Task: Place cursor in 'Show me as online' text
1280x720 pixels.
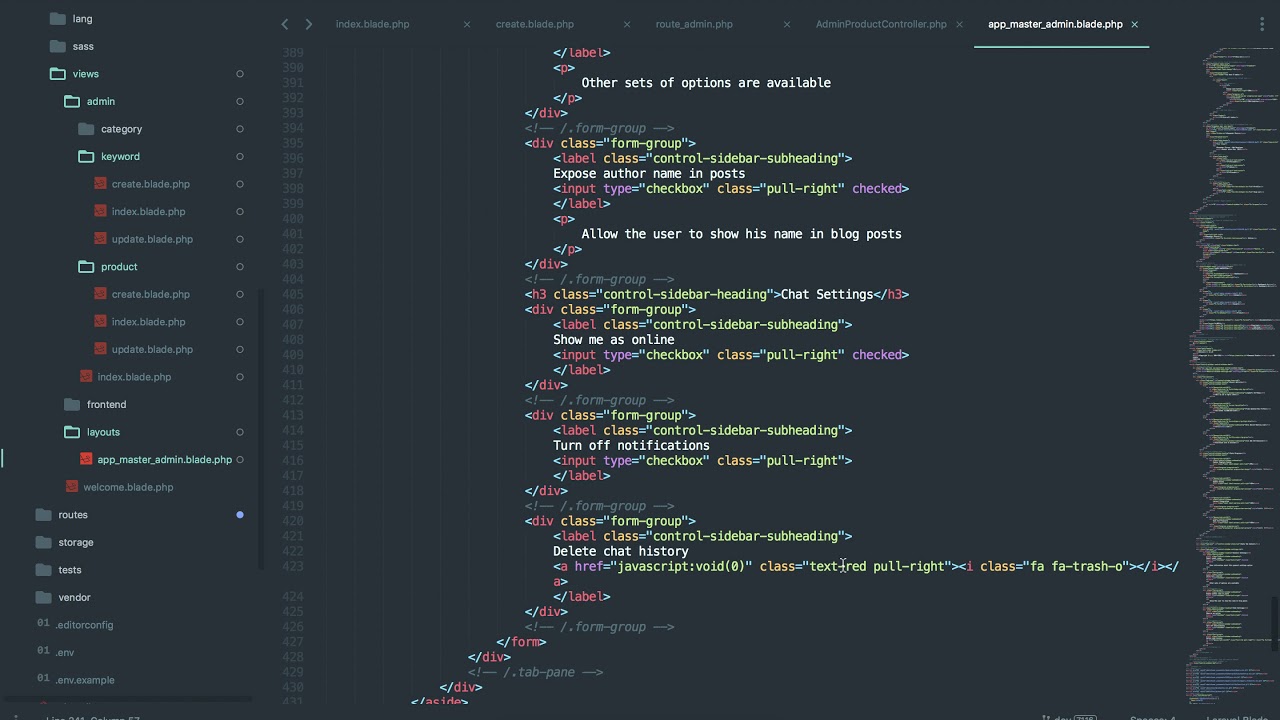Action: 614,339
